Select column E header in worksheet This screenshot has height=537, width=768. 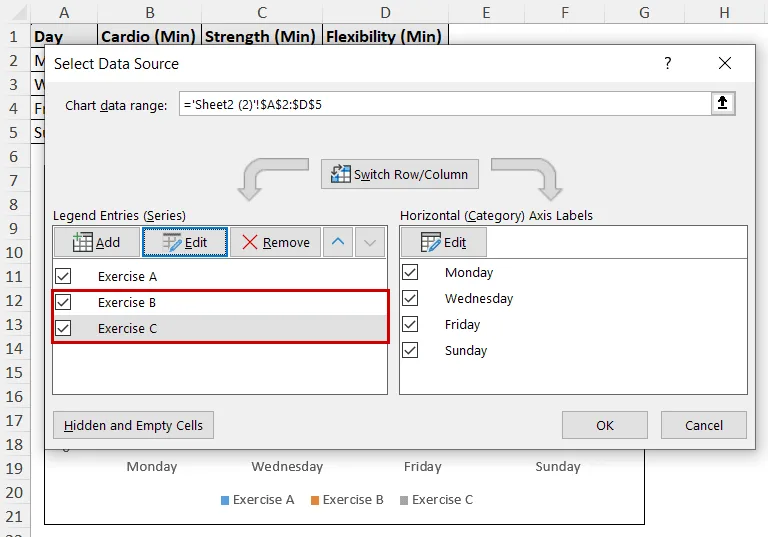point(486,12)
